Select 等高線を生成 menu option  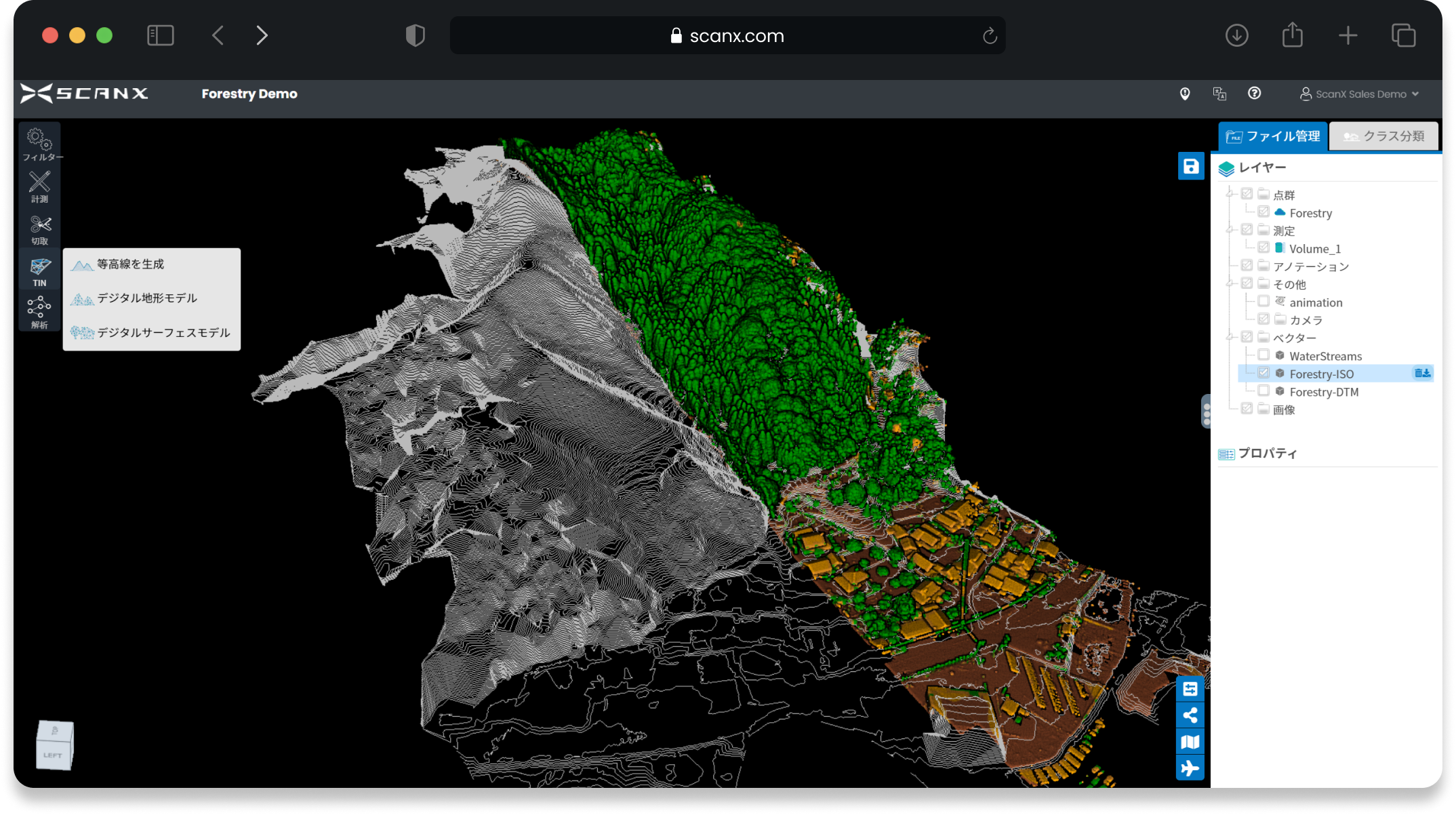coord(130,264)
